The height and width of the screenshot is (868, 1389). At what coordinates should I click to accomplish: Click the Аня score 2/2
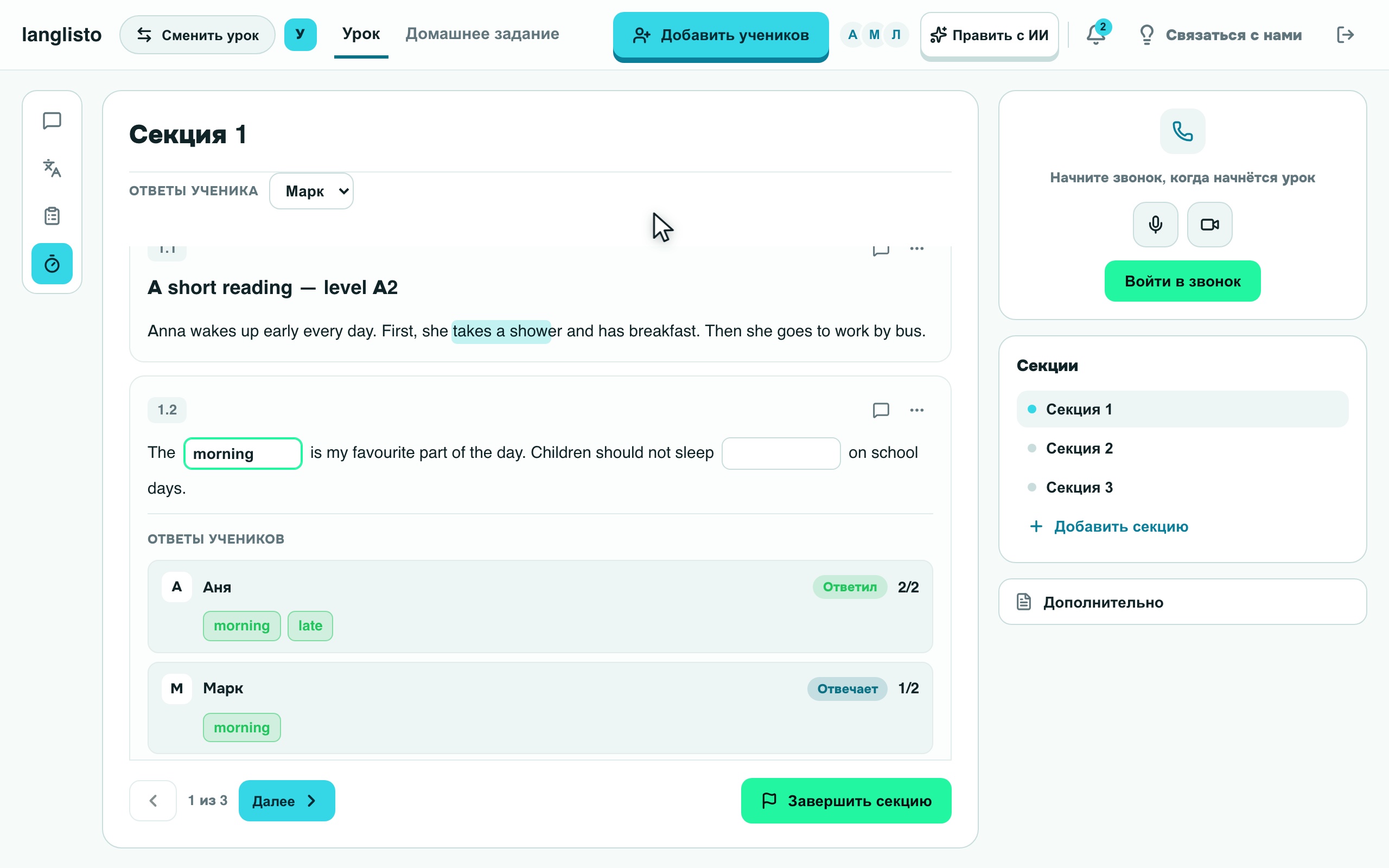point(908,586)
